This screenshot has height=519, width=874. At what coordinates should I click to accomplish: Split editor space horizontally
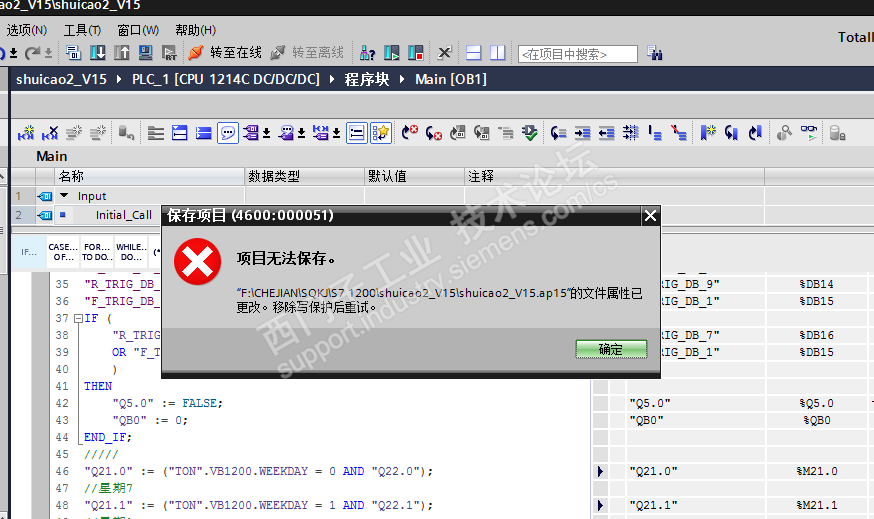tap(473, 53)
